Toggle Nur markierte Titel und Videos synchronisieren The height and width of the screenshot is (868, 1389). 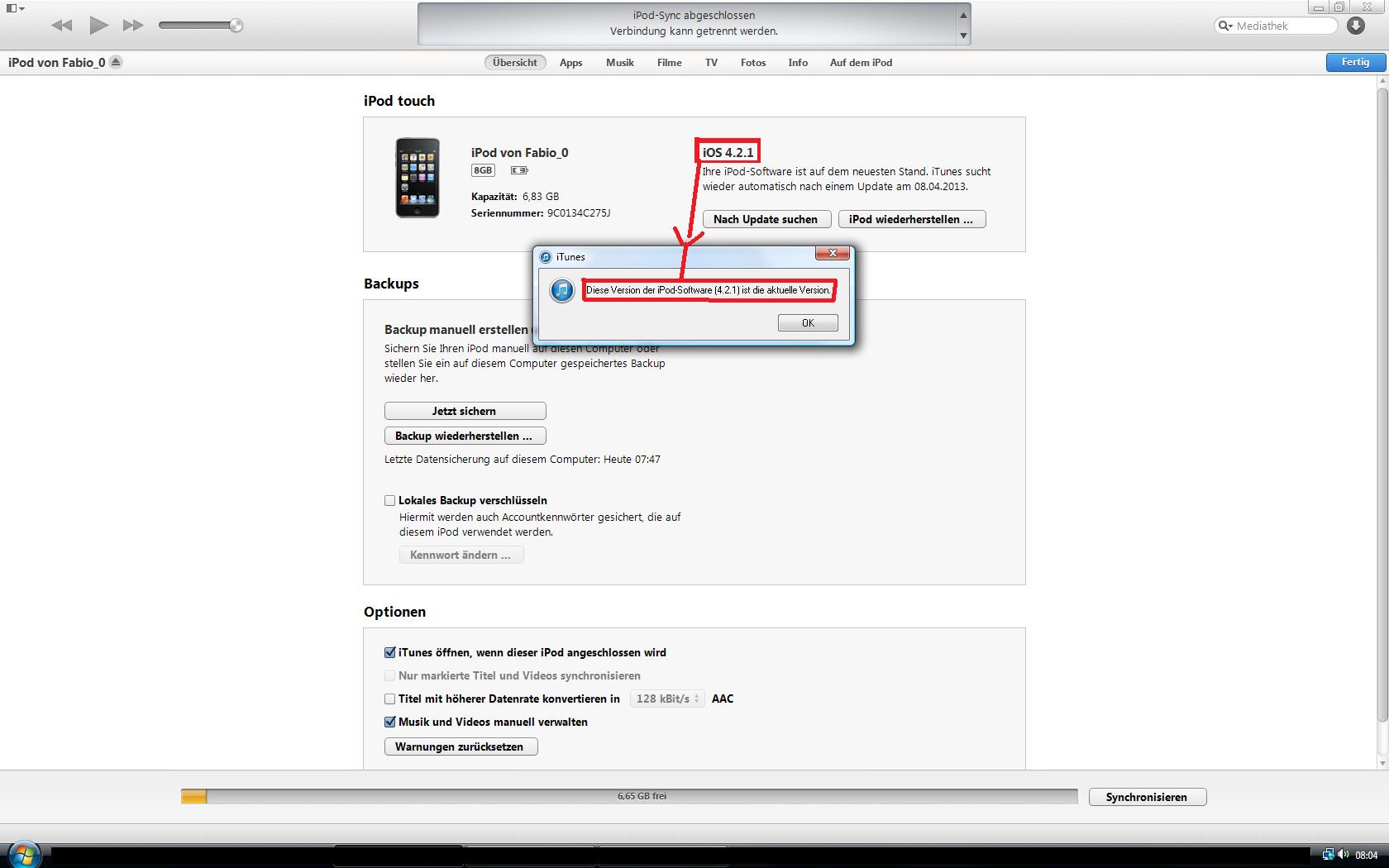pyautogui.click(x=390, y=675)
